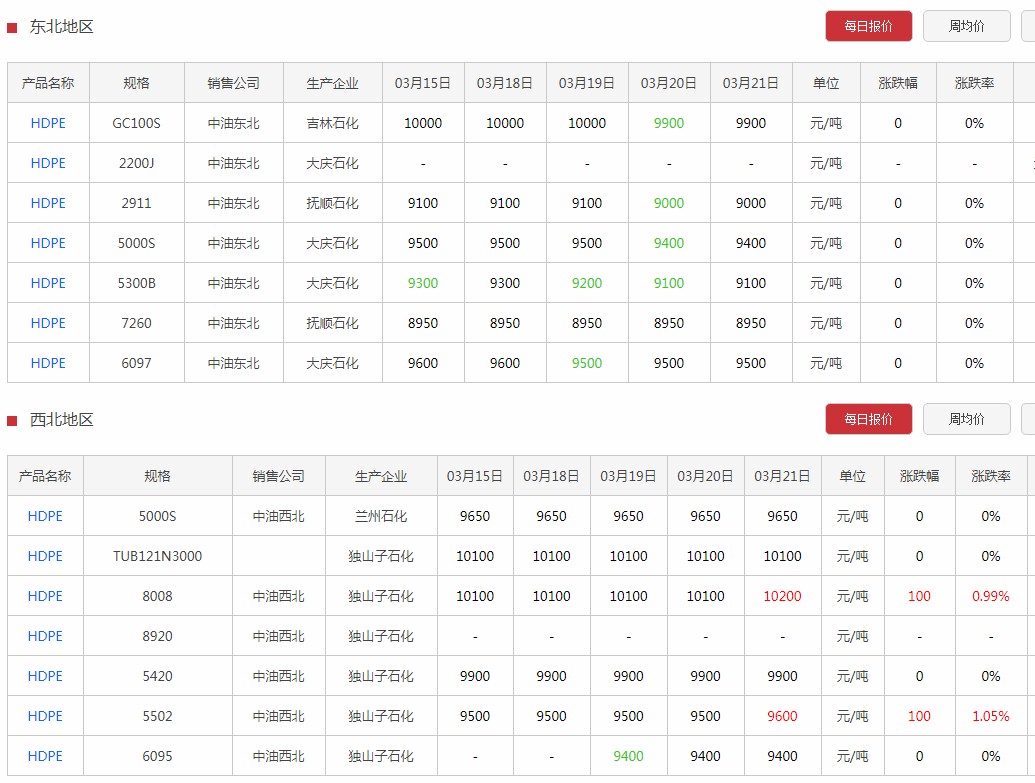Click red 10200 price in 8008 row
1035x783 pixels.
(x=782, y=596)
